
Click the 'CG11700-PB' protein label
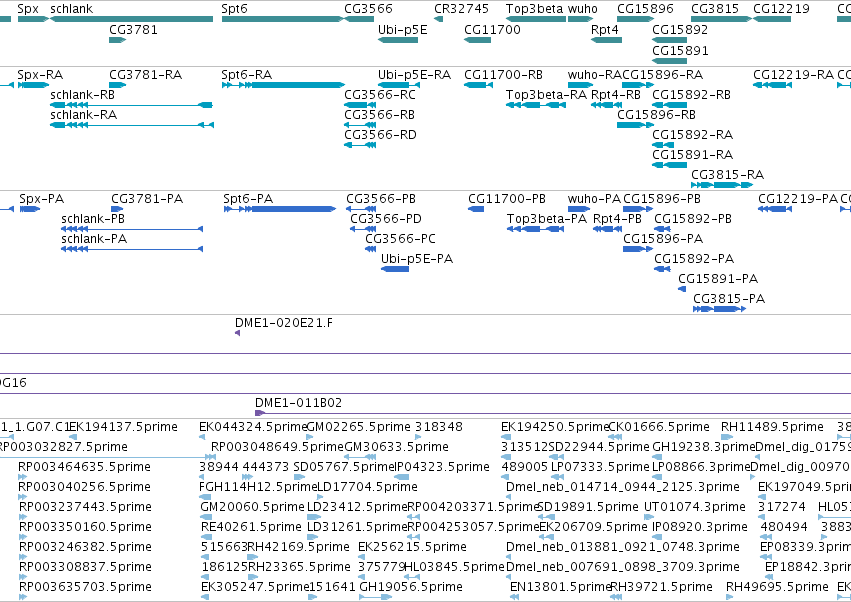point(507,199)
